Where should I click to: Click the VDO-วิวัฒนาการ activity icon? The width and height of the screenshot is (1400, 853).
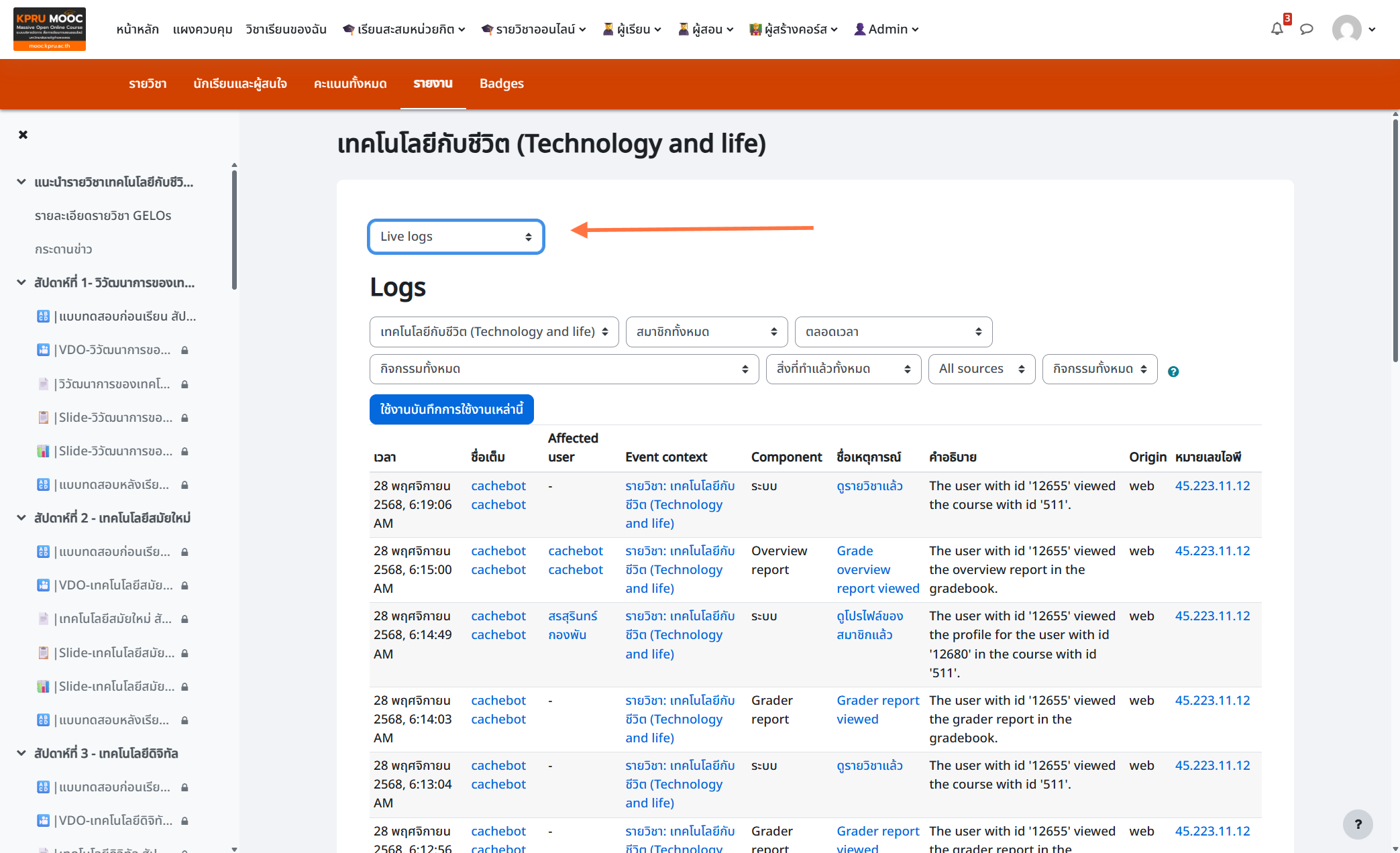coord(43,349)
